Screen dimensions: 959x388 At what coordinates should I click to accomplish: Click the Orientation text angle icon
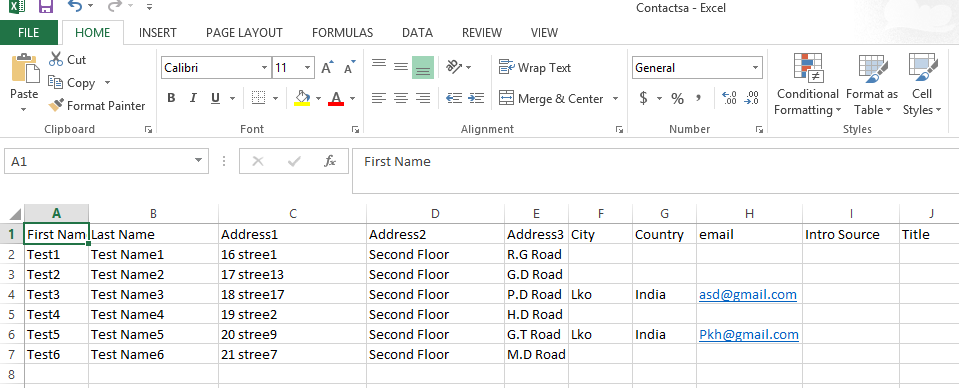[x=454, y=67]
